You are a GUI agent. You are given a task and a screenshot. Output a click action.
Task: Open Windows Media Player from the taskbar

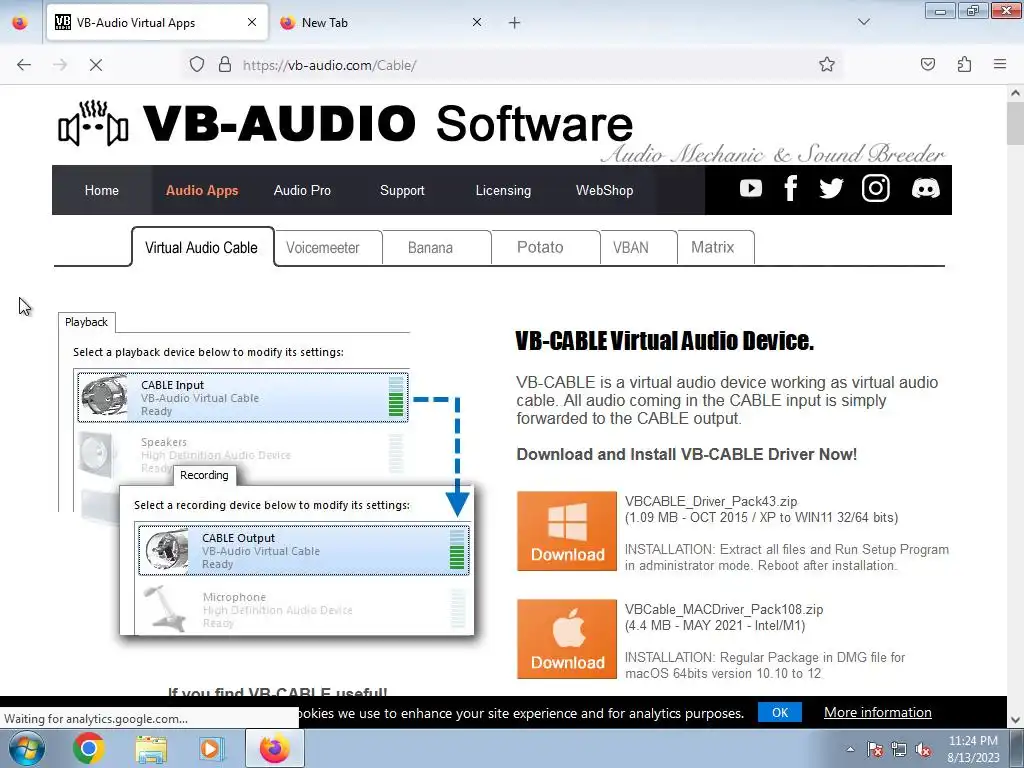click(212, 748)
